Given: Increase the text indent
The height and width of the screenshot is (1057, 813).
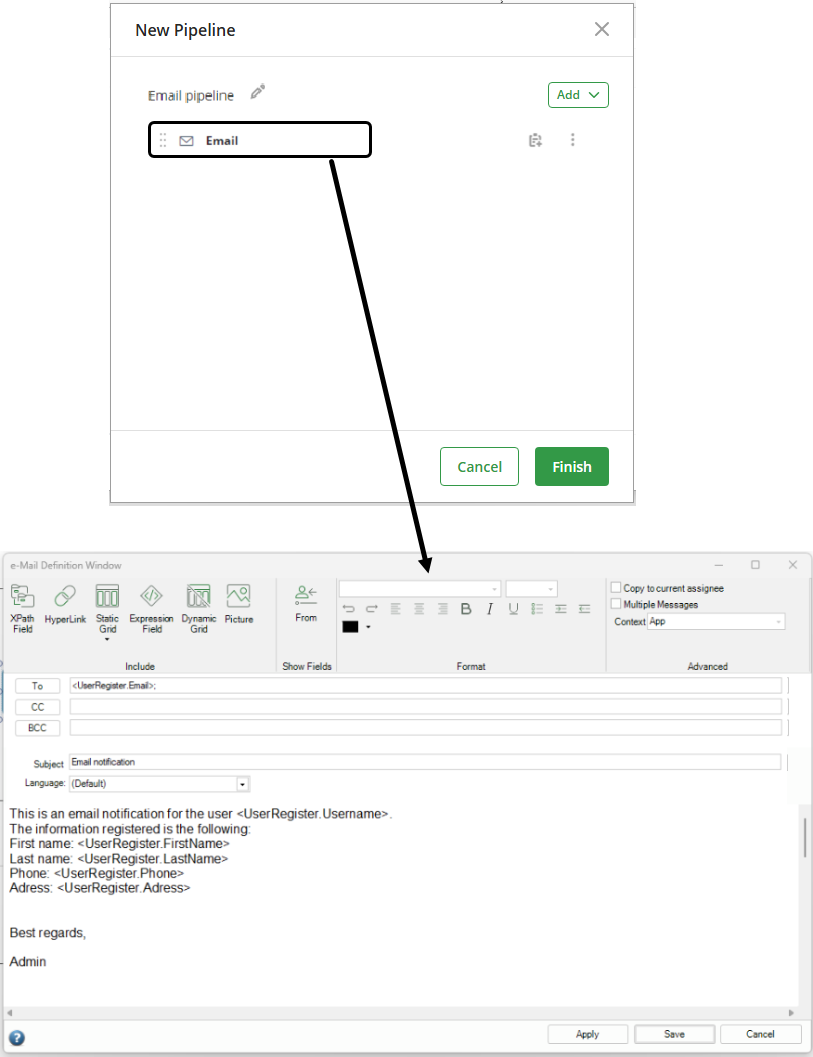Looking at the screenshot, I should coord(561,609).
